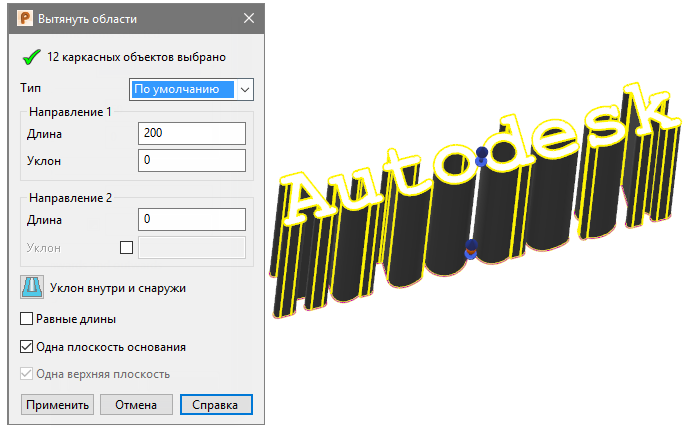Uncheck Одна плоскость основания checkbox
Screen dimensions: 699x438
pos(26,347)
